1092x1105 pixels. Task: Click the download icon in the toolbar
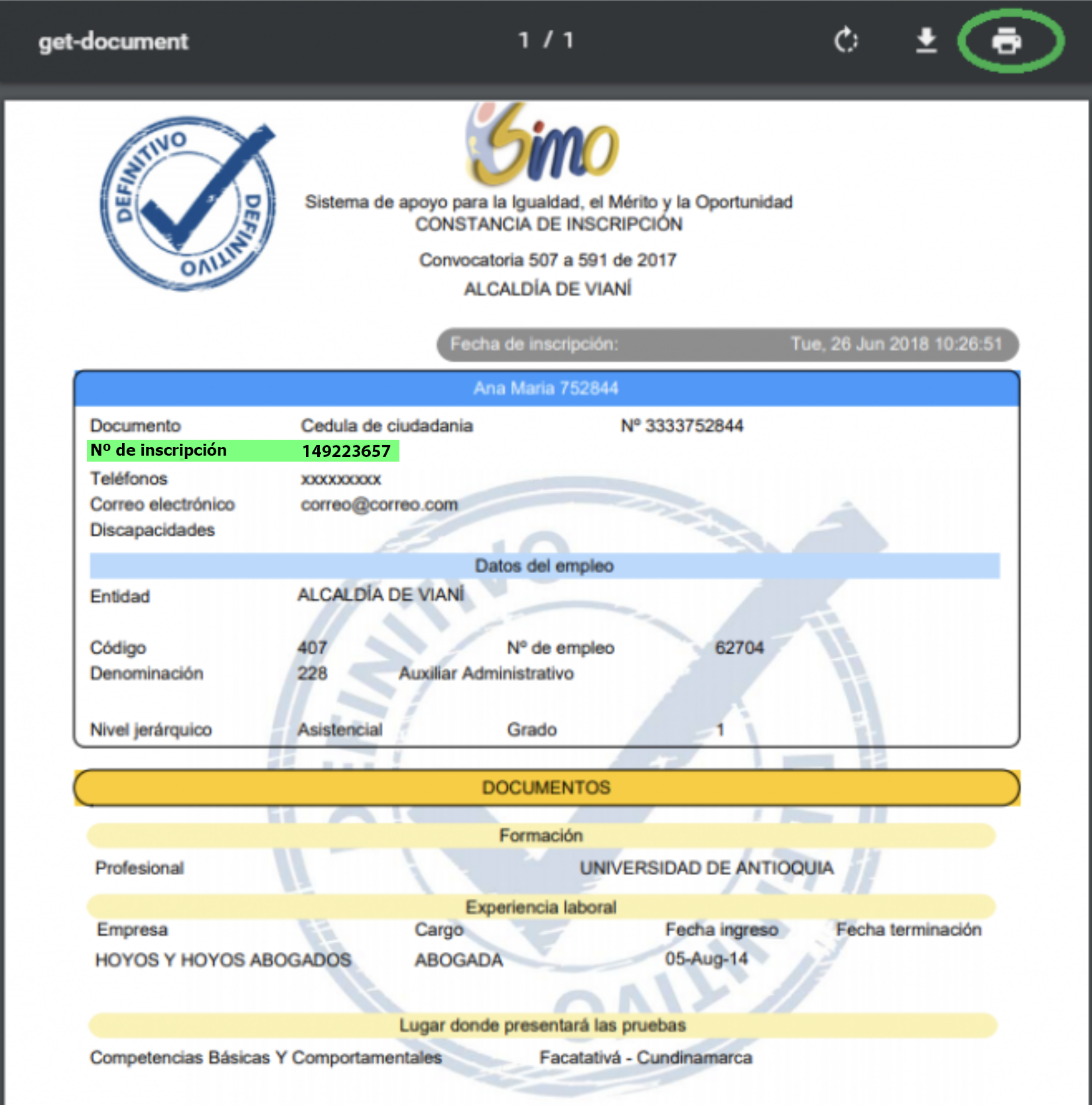926,40
